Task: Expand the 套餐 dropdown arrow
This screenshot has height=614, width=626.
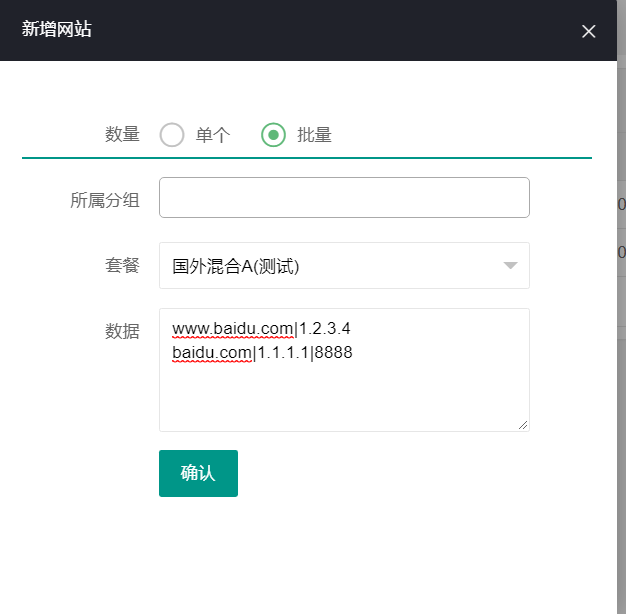Action: (x=510, y=265)
